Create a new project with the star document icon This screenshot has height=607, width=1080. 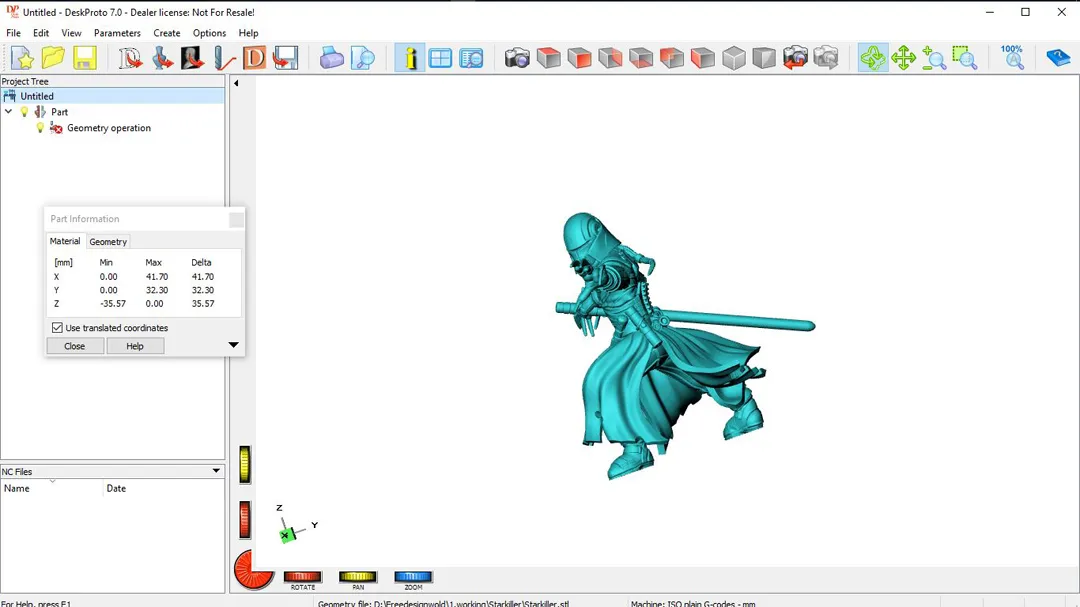(x=22, y=58)
